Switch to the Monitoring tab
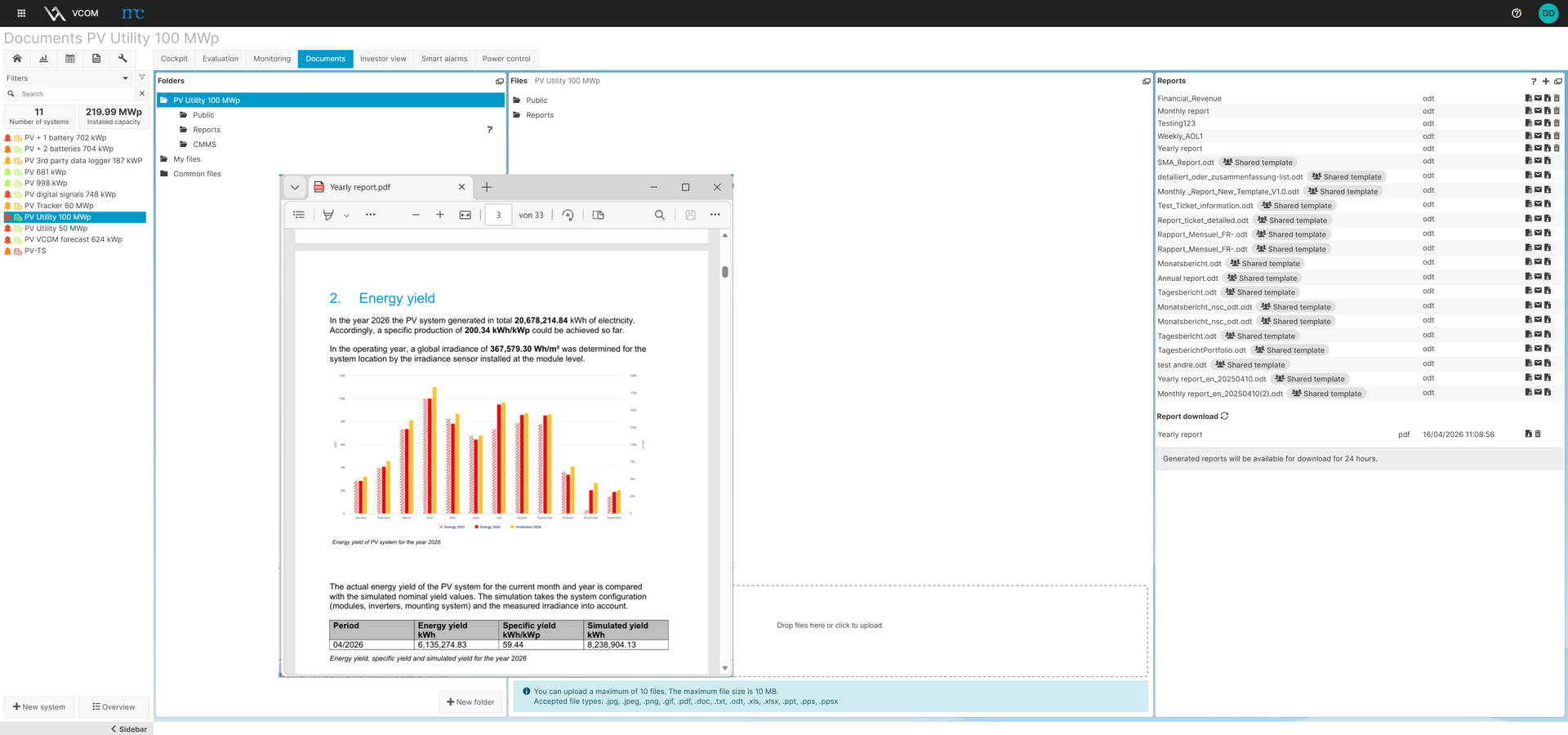Screen dimensions: 1568x735 pyautogui.click(x=272, y=59)
